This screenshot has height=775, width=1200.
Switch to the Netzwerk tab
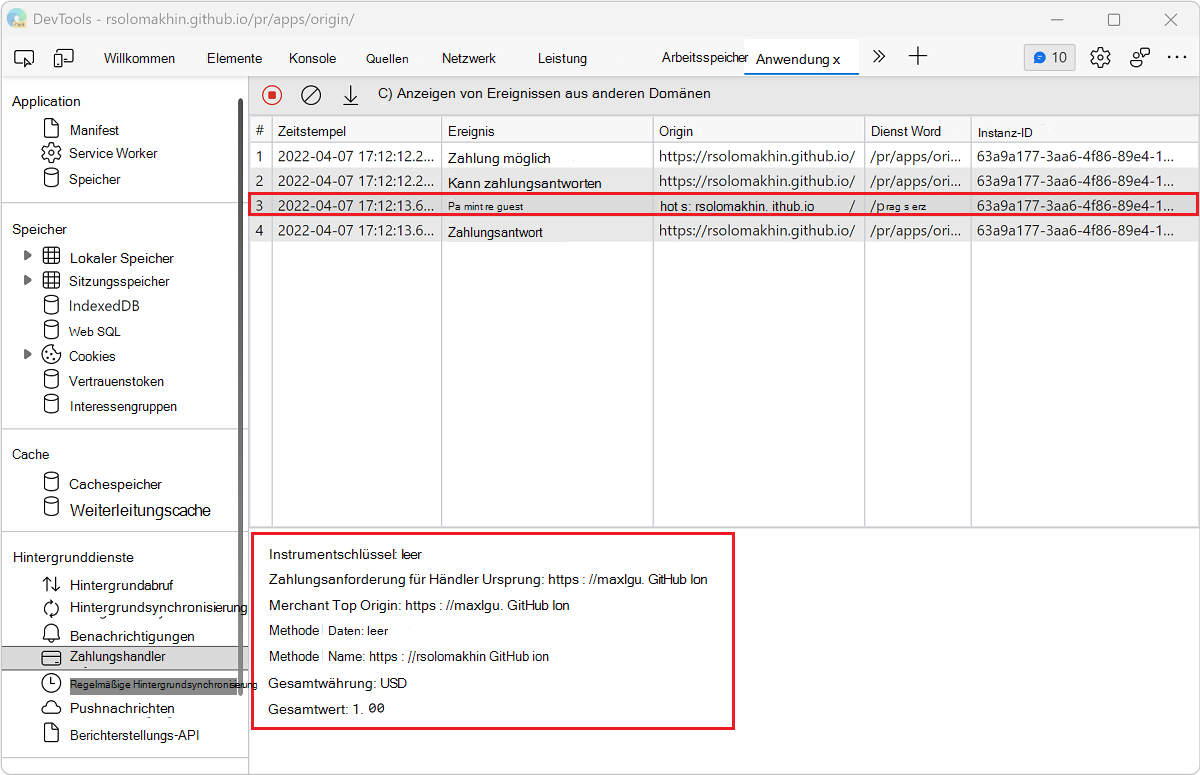point(468,57)
